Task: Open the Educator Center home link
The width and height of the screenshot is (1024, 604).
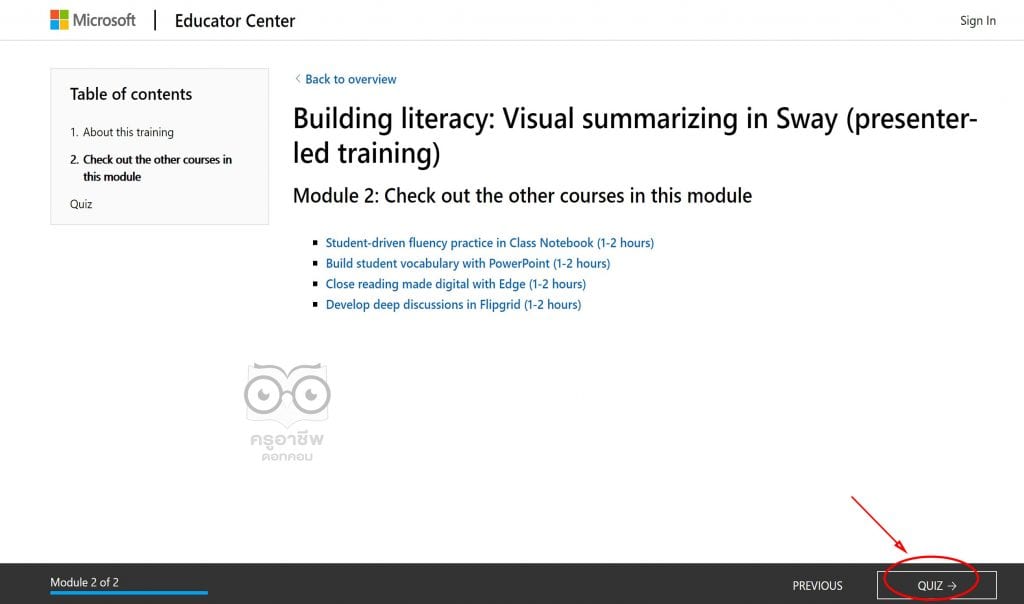Action: point(235,21)
